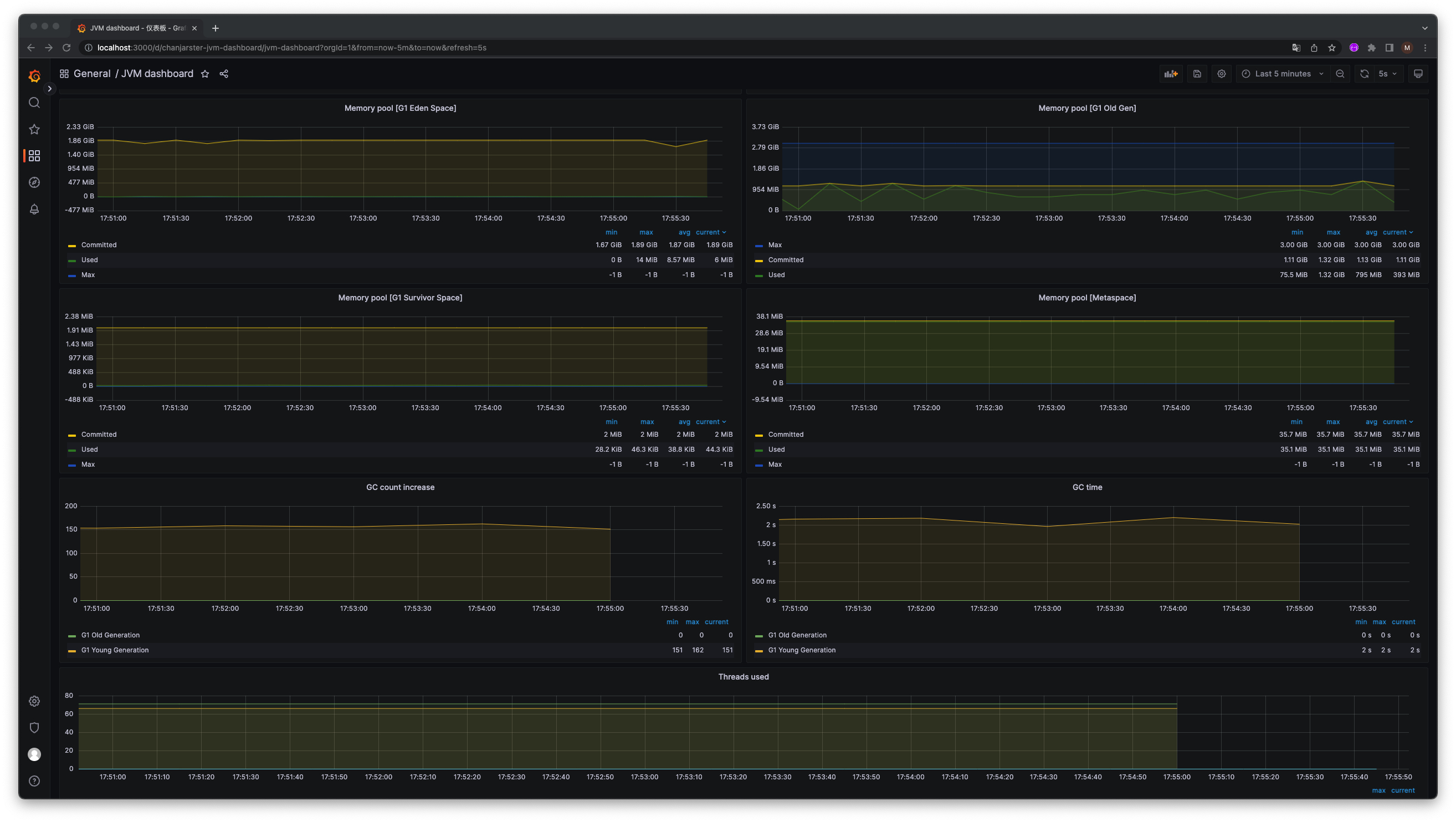Toggle Used series in Old Gen legend
Screen dimensions: 1456x822
[776, 275]
